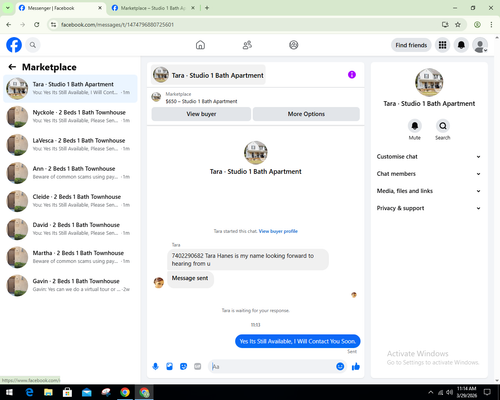The width and height of the screenshot is (500, 400).
Task: Open Microsoft Edge from the taskbar
Action: click(29, 392)
